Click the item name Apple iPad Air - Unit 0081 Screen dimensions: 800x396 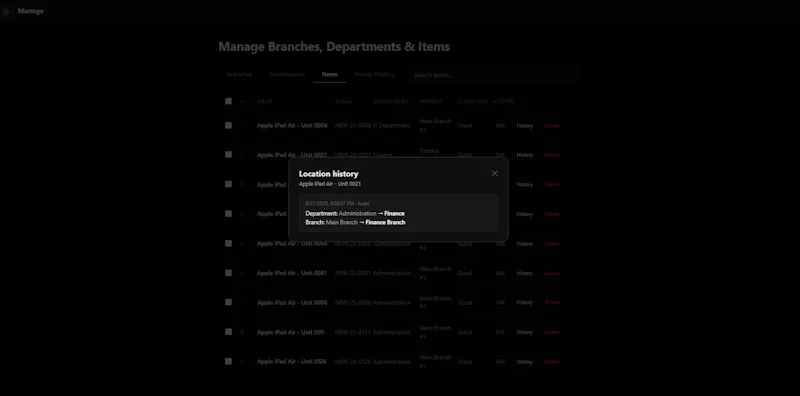click(x=292, y=273)
